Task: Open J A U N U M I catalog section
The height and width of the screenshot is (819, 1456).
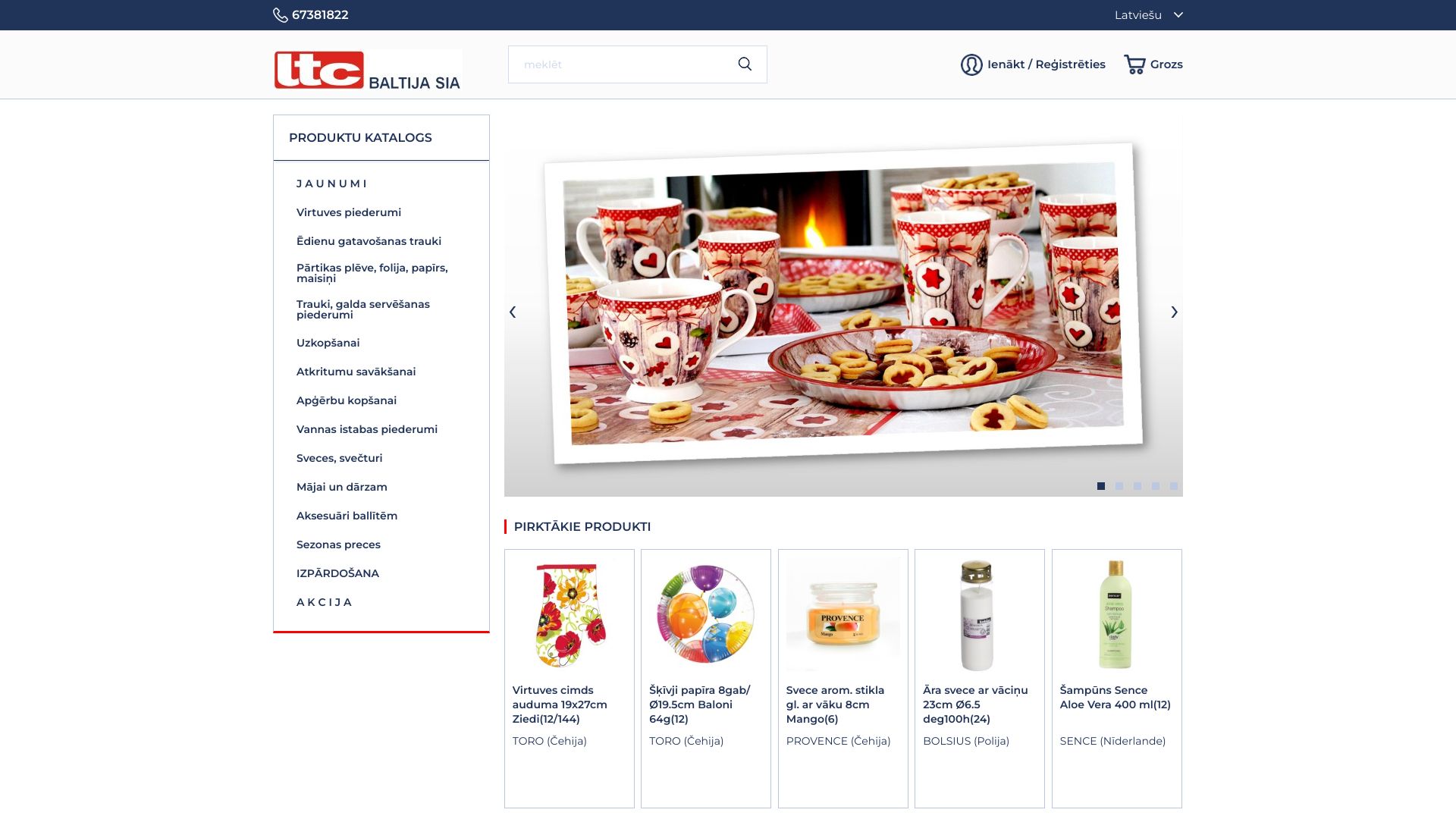Action: coord(331,184)
